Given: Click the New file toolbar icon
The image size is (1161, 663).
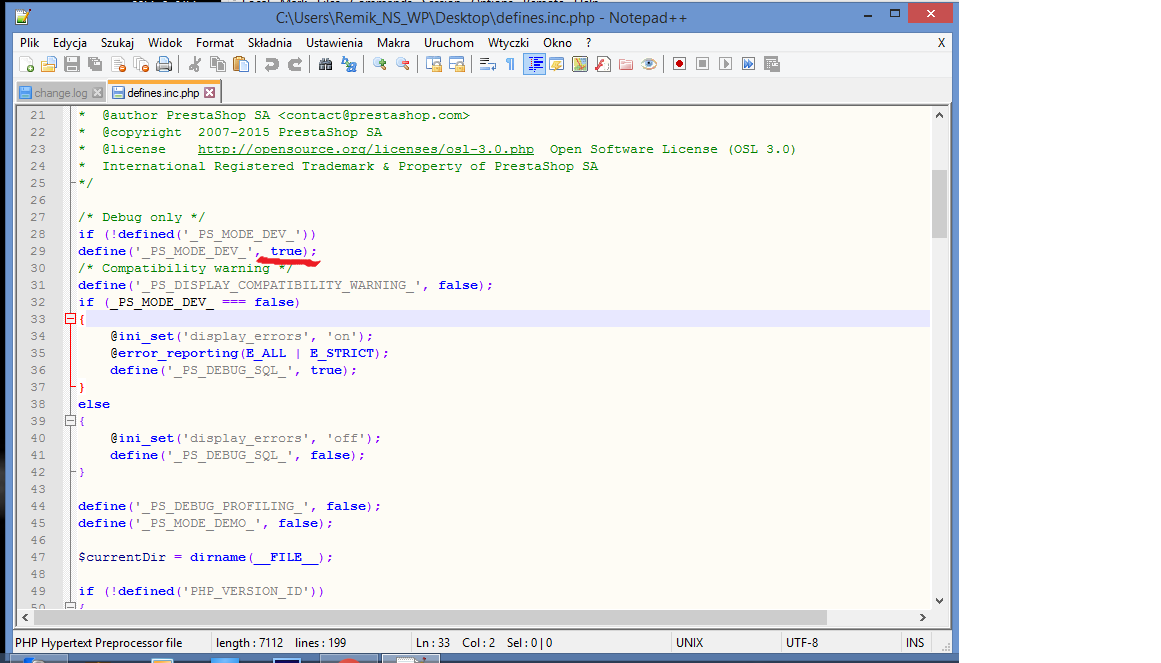Looking at the screenshot, I should point(27,64).
